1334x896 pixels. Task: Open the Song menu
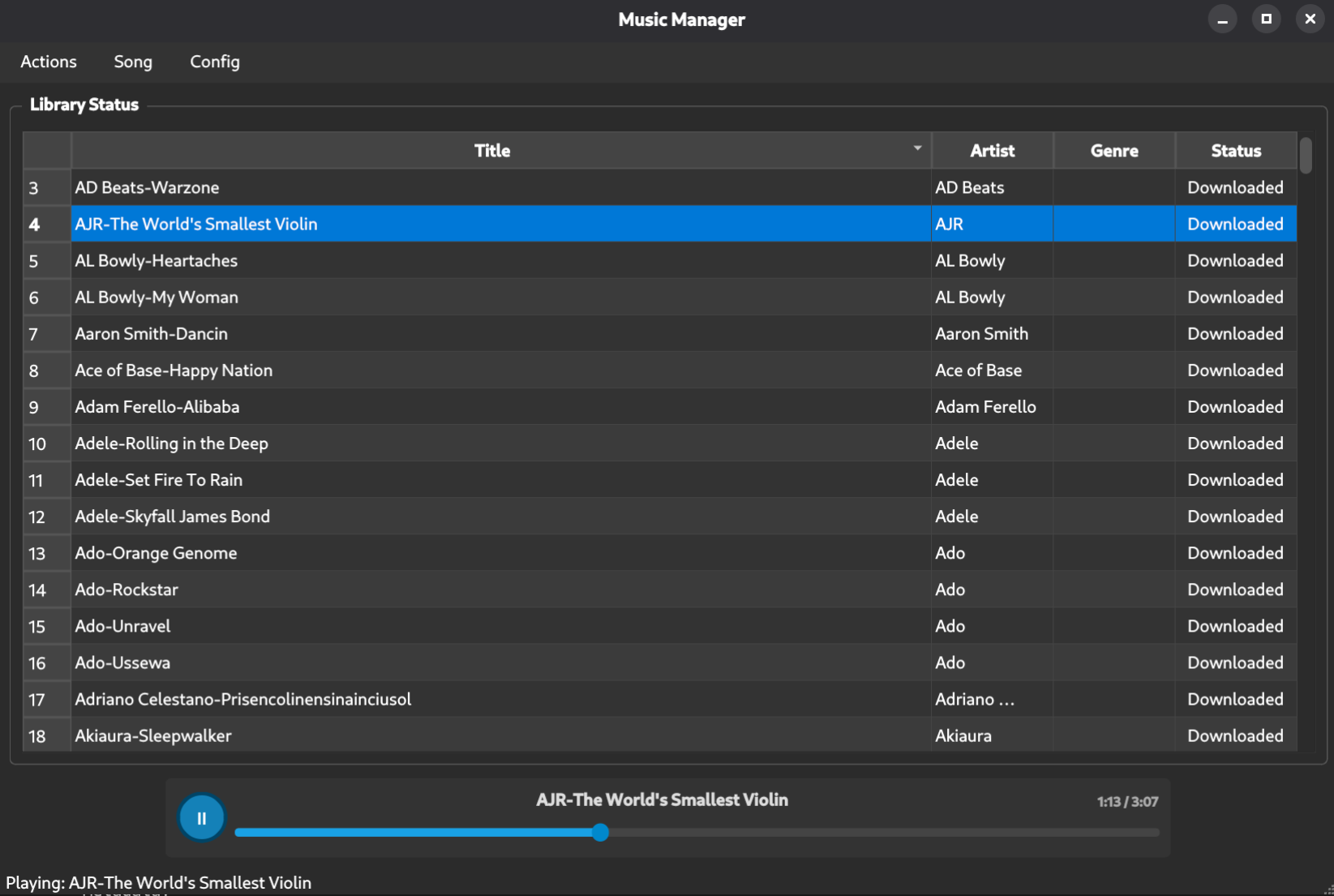point(133,62)
